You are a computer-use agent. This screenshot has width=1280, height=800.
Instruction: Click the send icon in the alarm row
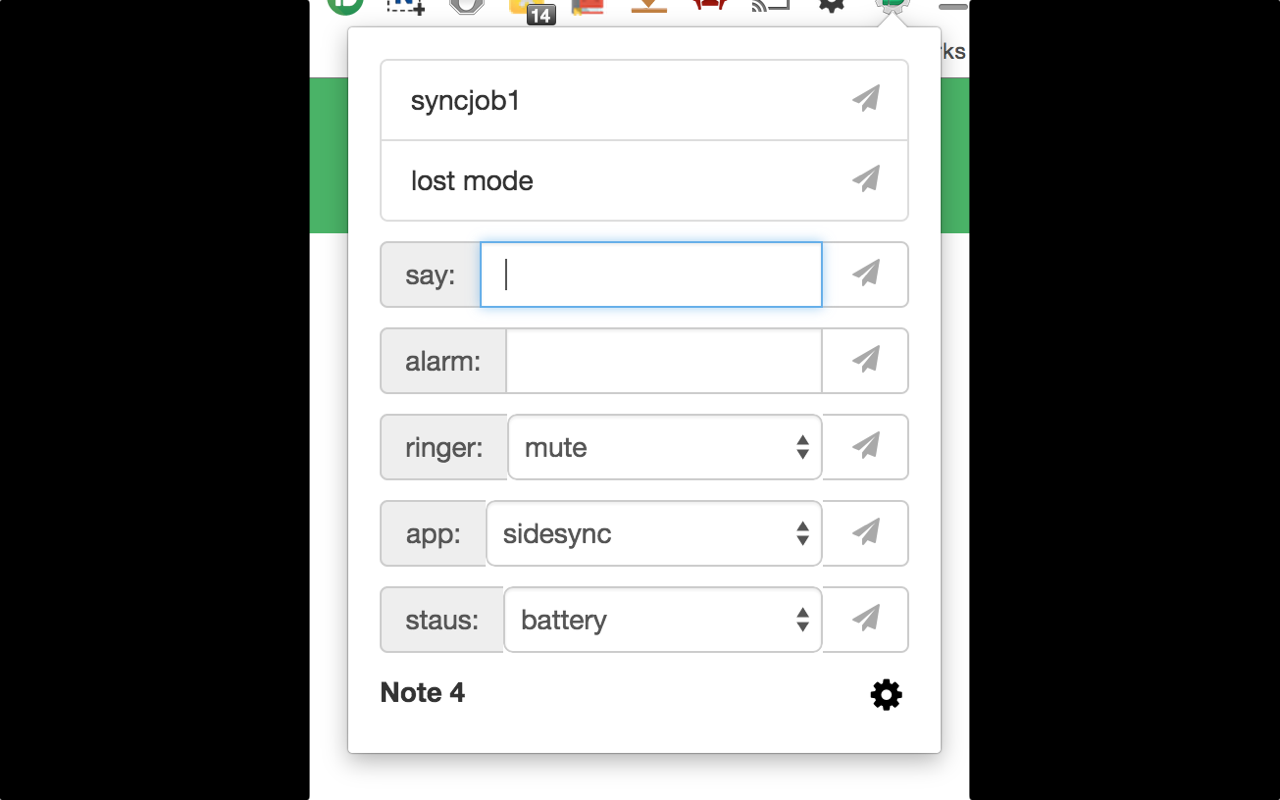pos(866,360)
